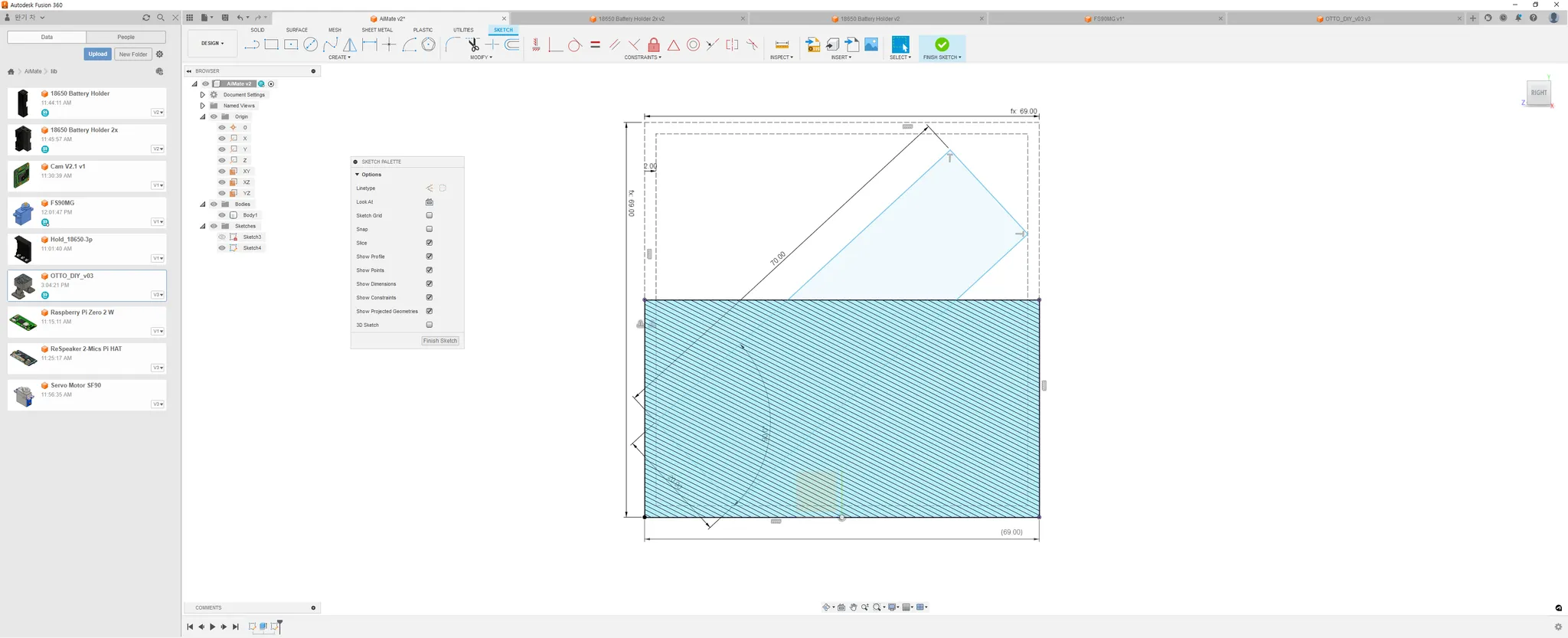The image size is (1568, 638).
Task: Open the DESIGN workspace dropdown
Action: (212, 44)
